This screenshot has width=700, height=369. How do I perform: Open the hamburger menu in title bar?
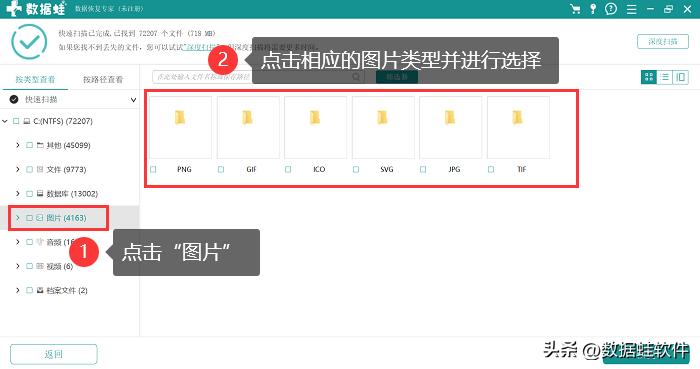(631, 9)
